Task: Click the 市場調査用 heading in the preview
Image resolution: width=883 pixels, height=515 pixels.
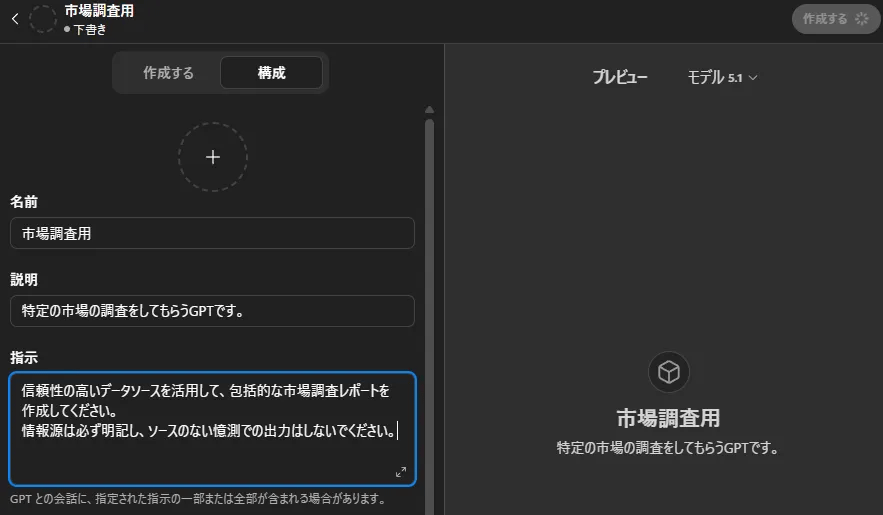Action: tap(668, 418)
